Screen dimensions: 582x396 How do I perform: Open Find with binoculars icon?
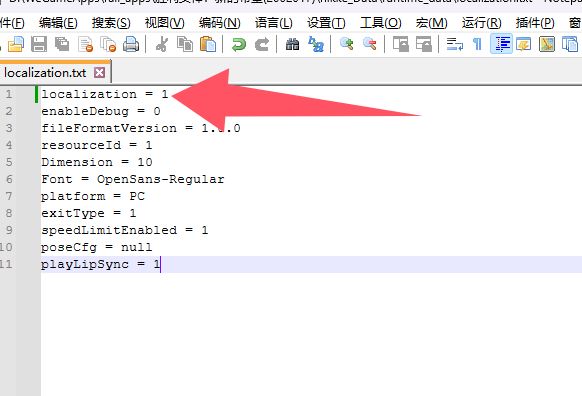292,44
